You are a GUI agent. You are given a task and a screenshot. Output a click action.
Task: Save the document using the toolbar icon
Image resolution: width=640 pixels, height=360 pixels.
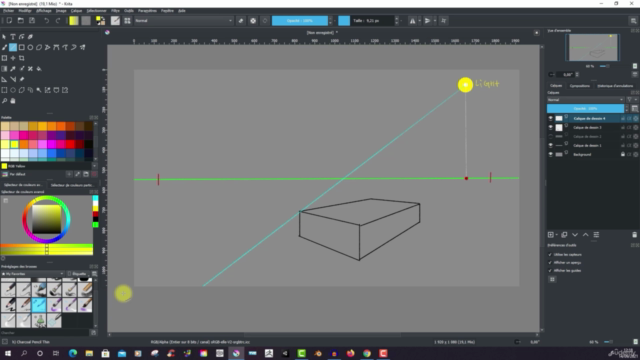click(x=32, y=20)
